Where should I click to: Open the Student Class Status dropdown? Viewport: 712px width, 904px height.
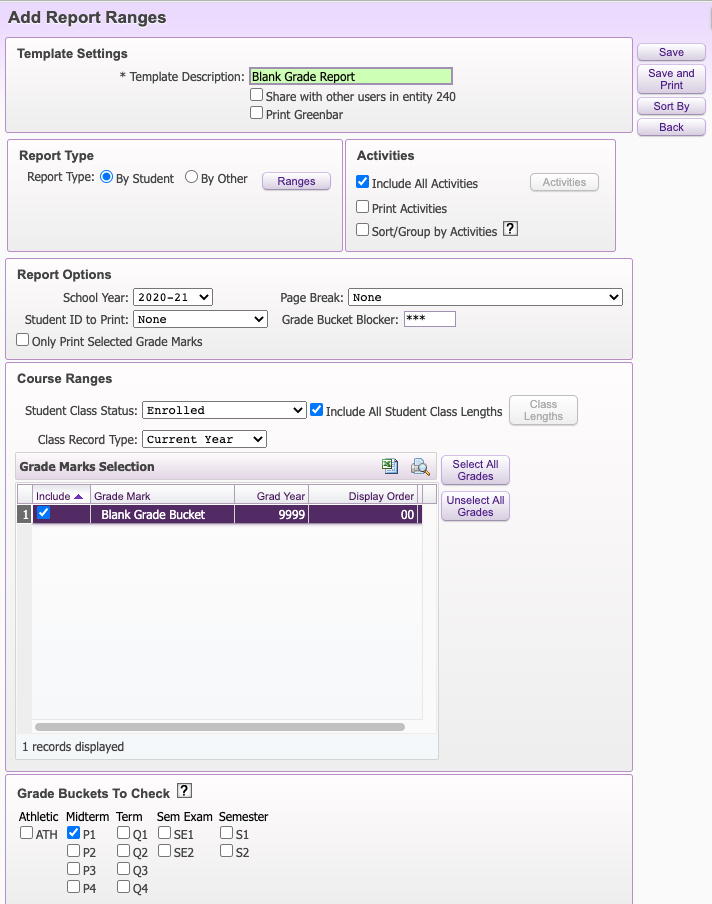click(x=224, y=410)
